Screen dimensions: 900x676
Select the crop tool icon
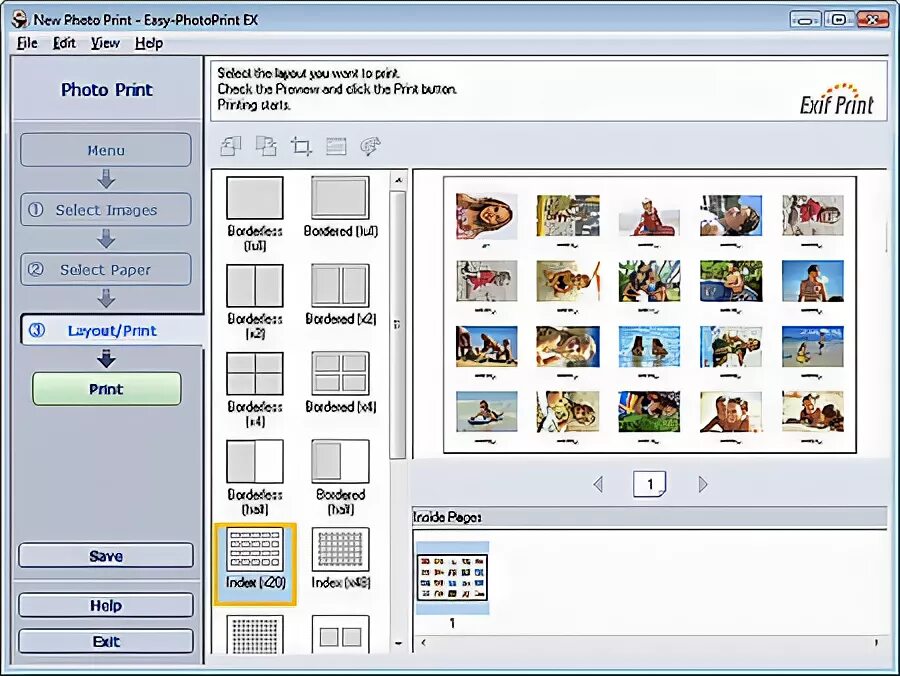point(301,146)
